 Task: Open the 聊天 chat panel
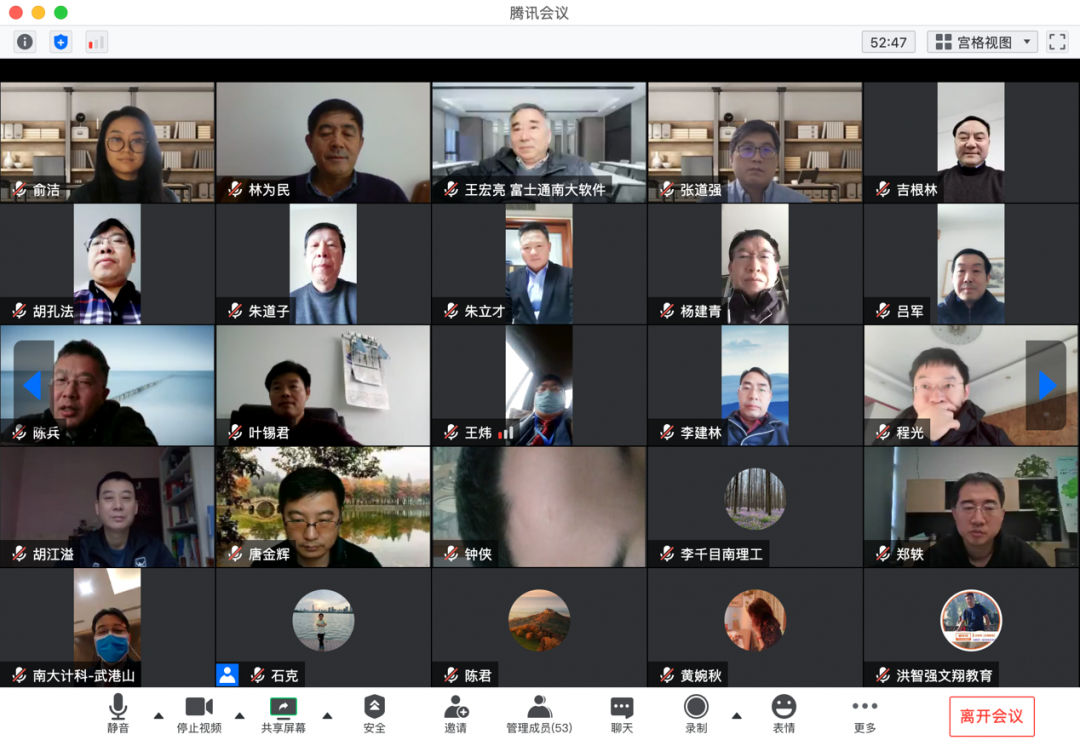click(x=621, y=714)
